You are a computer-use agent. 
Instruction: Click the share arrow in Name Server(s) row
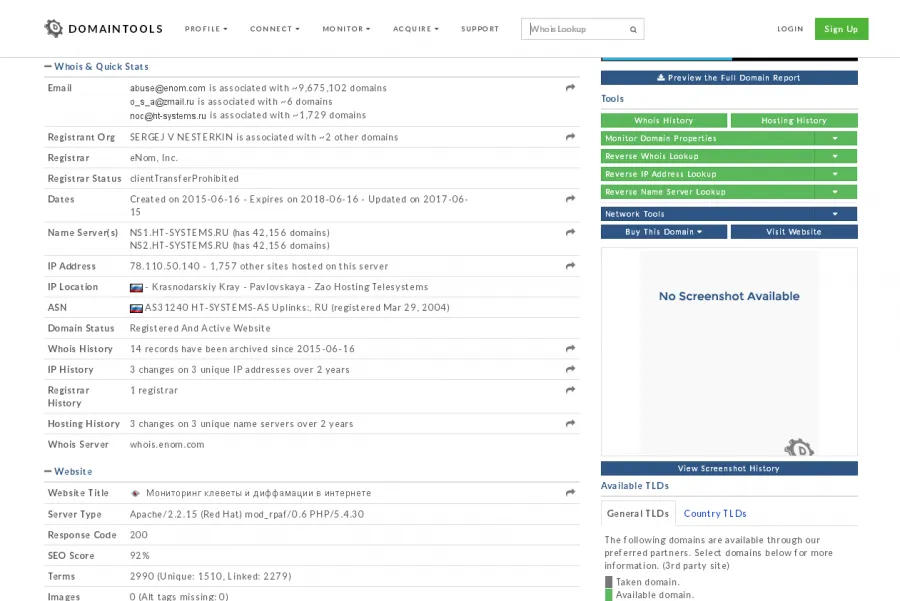[x=570, y=232]
